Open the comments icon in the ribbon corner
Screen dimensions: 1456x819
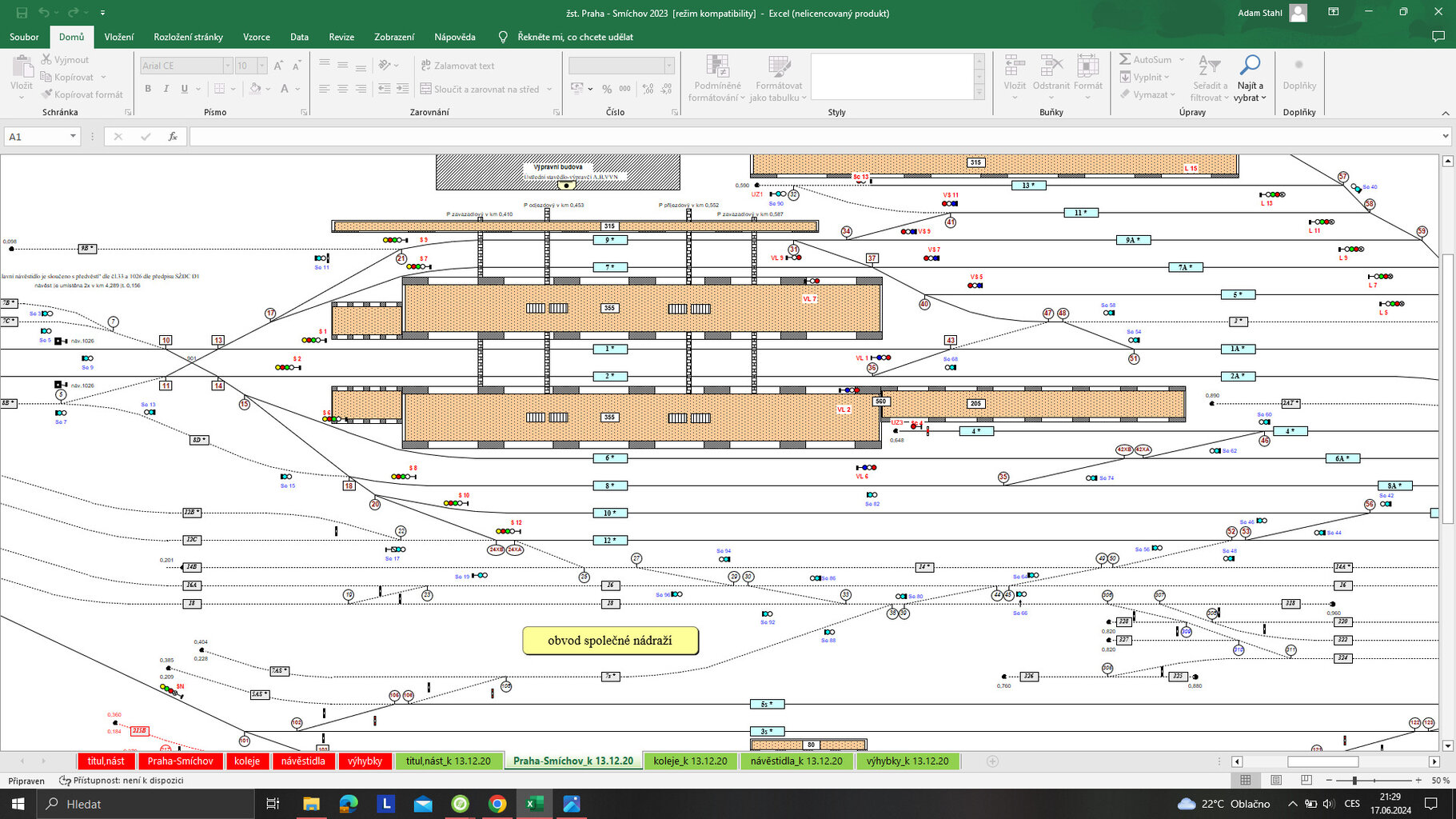[x=1438, y=37]
